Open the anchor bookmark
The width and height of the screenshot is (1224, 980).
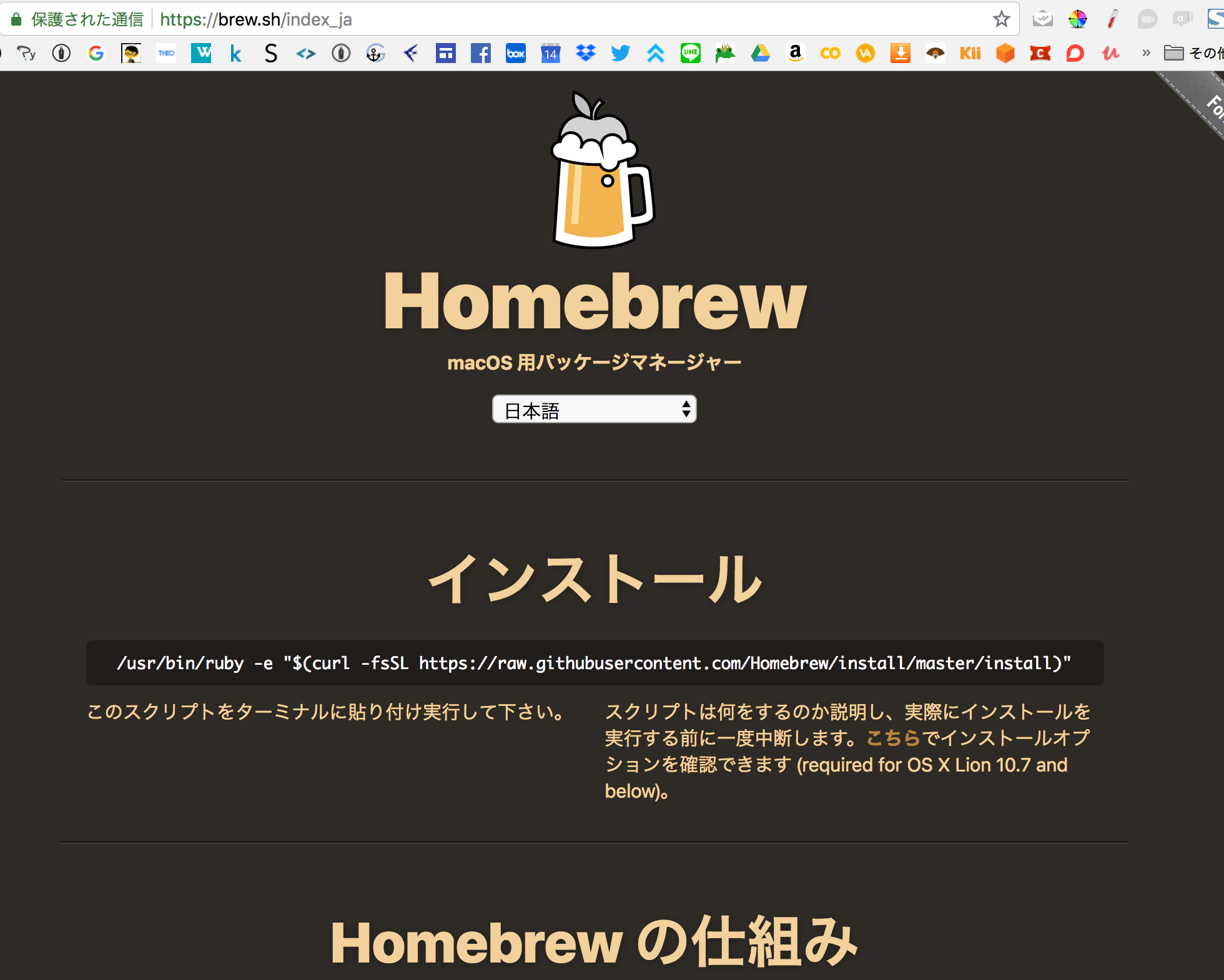coord(375,54)
